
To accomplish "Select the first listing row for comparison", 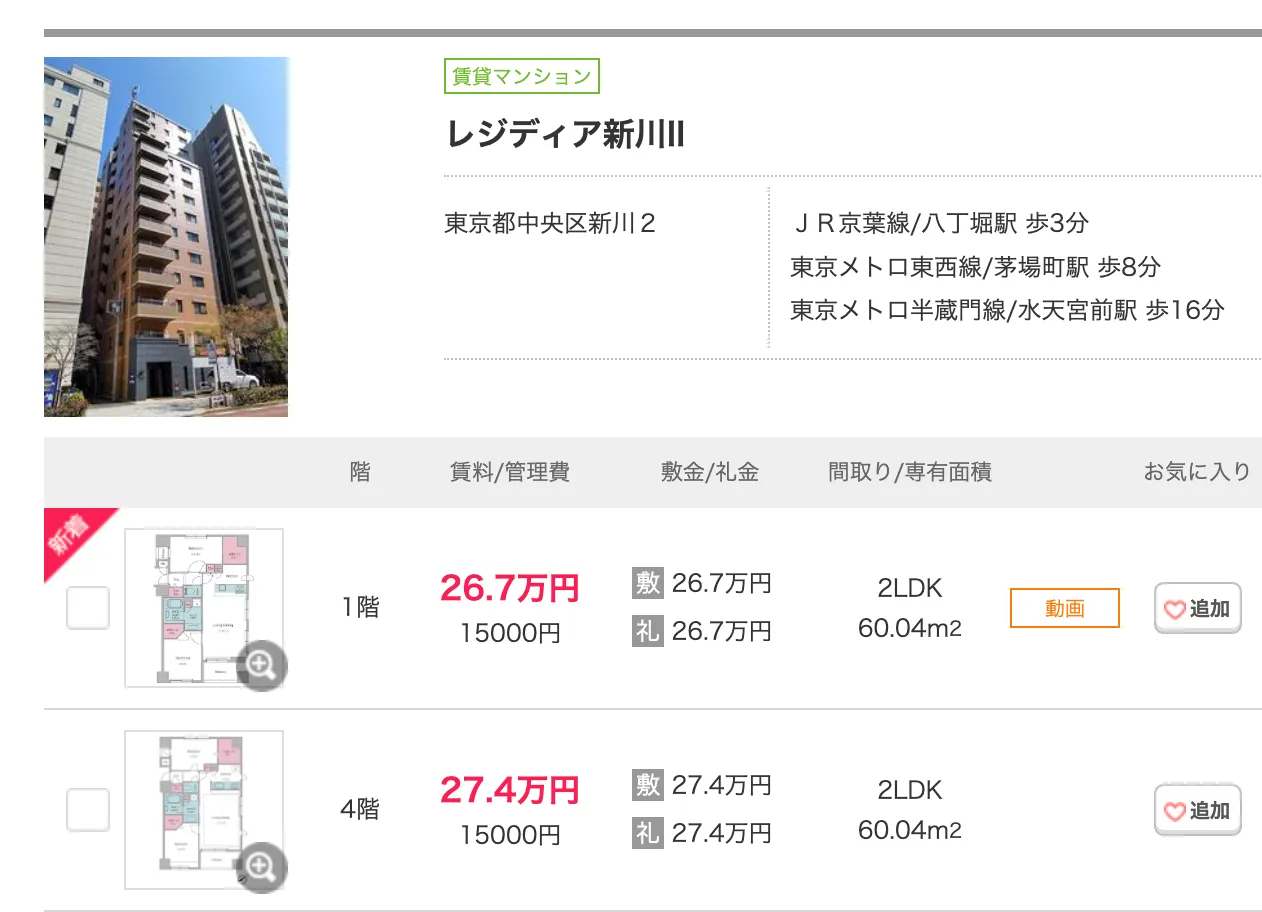I will tap(86, 608).
